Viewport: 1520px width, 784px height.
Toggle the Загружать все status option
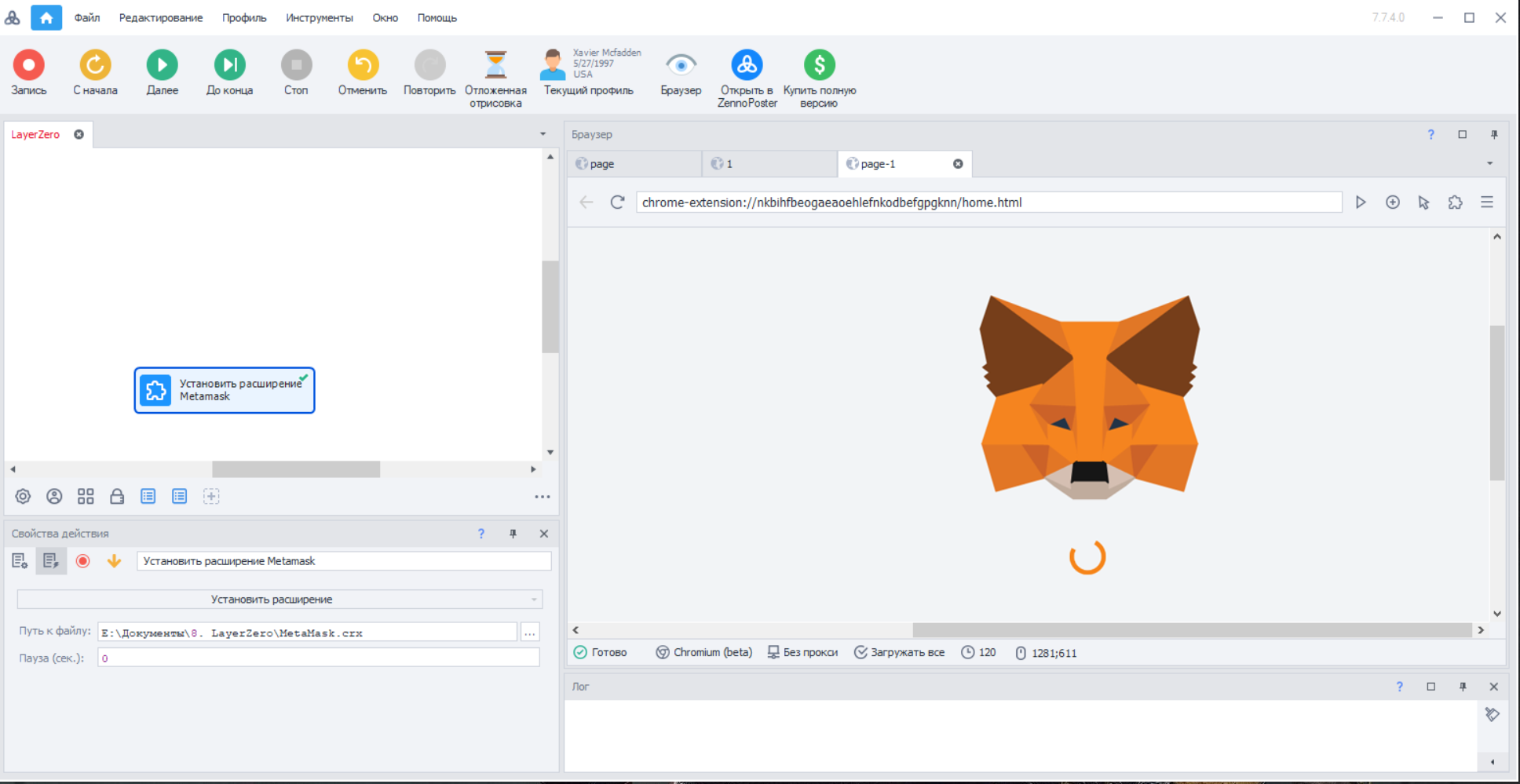(899, 652)
